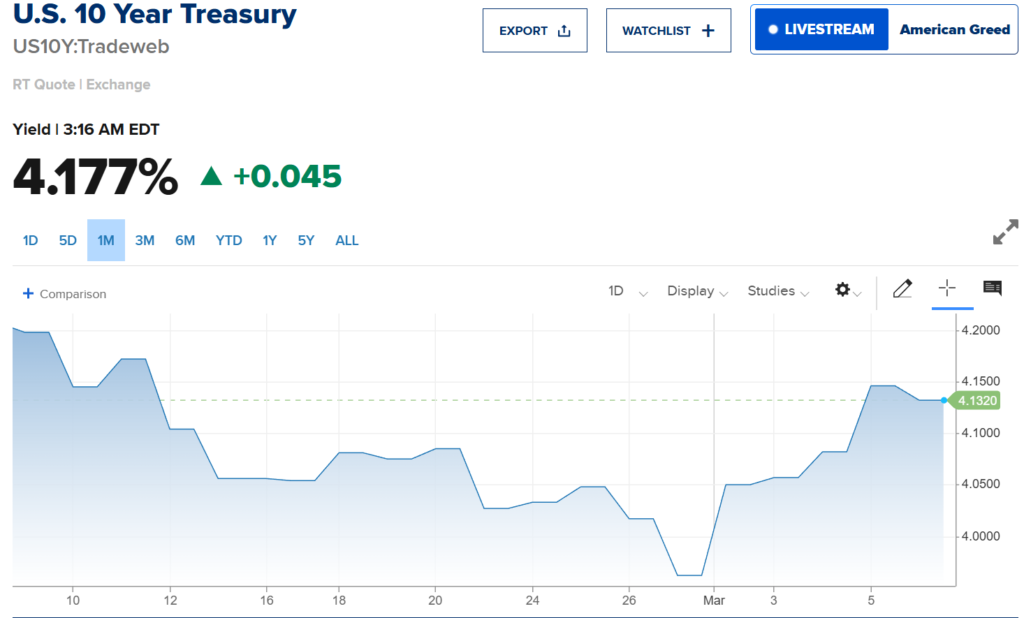
Task: Expand the 1D interval dropdown
Action: pyautogui.click(x=627, y=291)
